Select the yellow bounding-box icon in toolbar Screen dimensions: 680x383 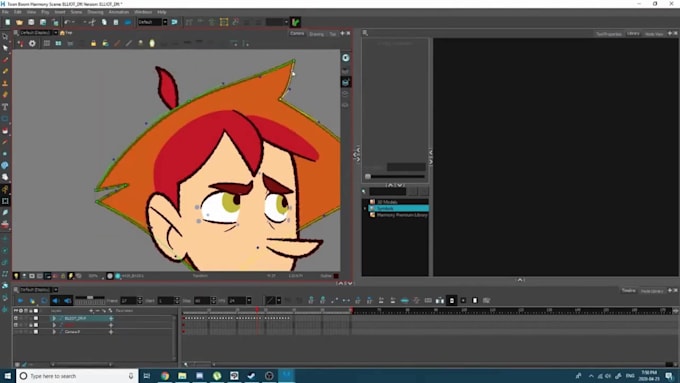(x=224, y=22)
